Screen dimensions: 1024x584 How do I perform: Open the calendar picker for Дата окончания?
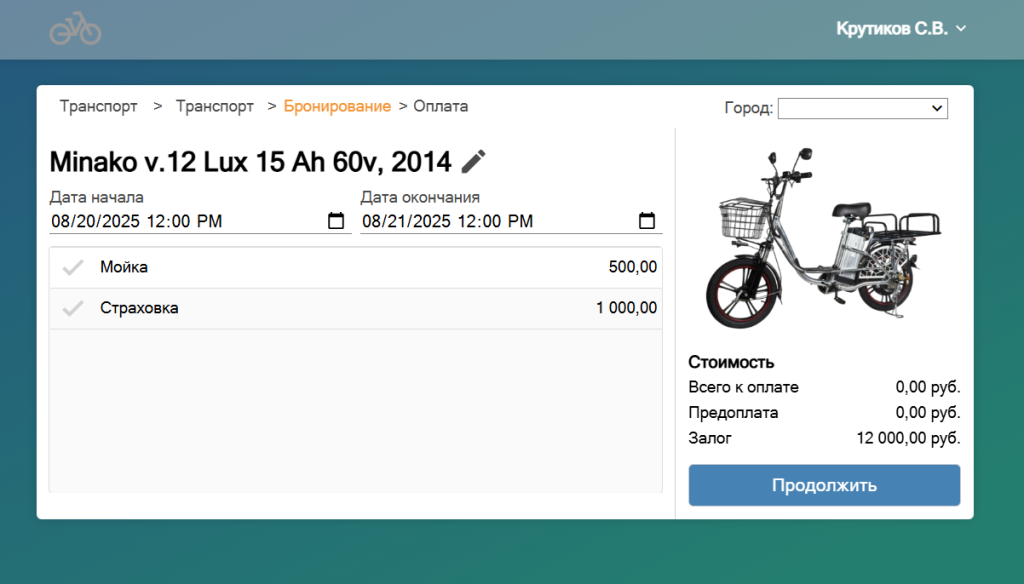tap(647, 221)
